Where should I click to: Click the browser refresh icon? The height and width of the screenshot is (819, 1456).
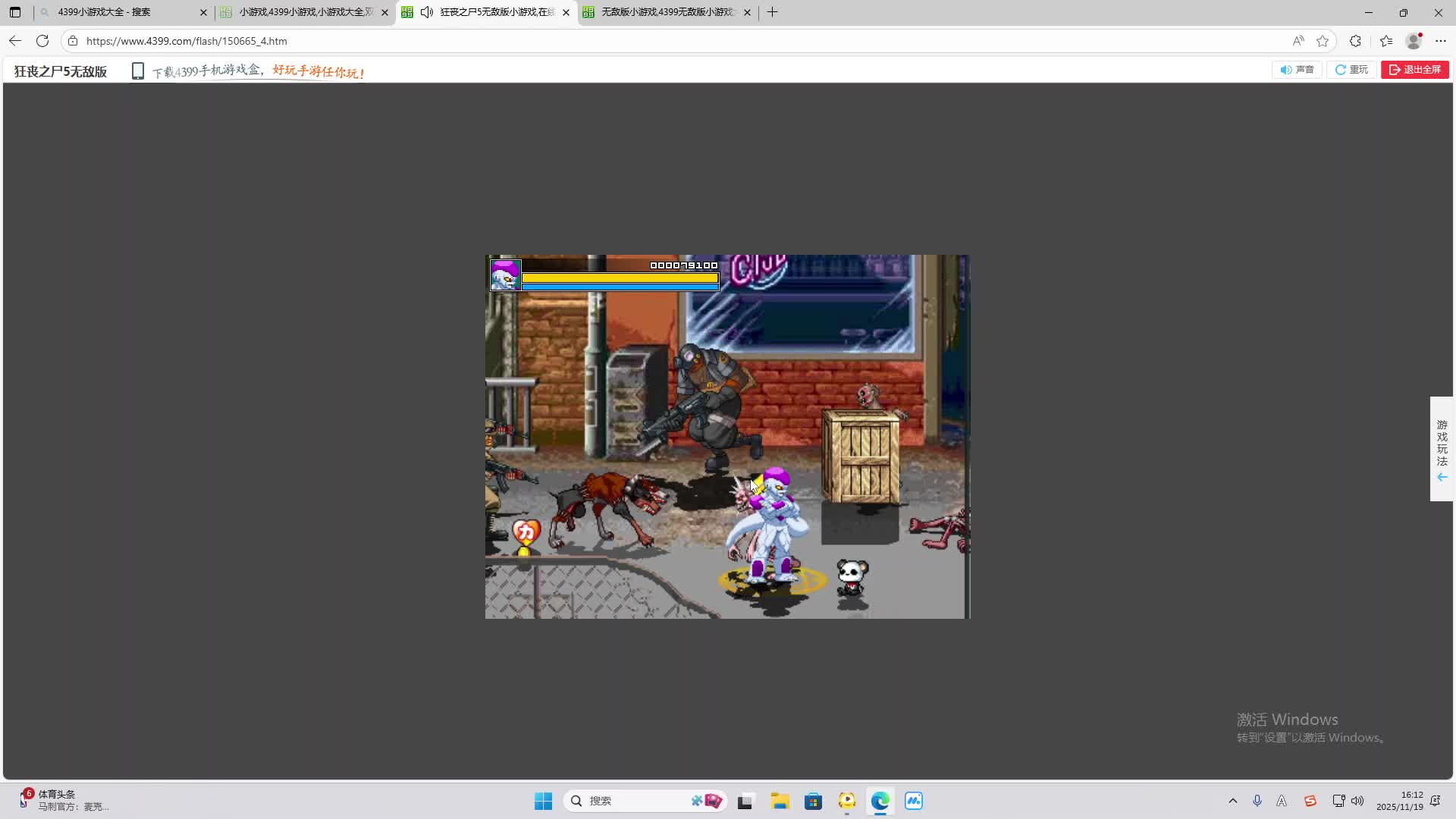coord(42,41)
